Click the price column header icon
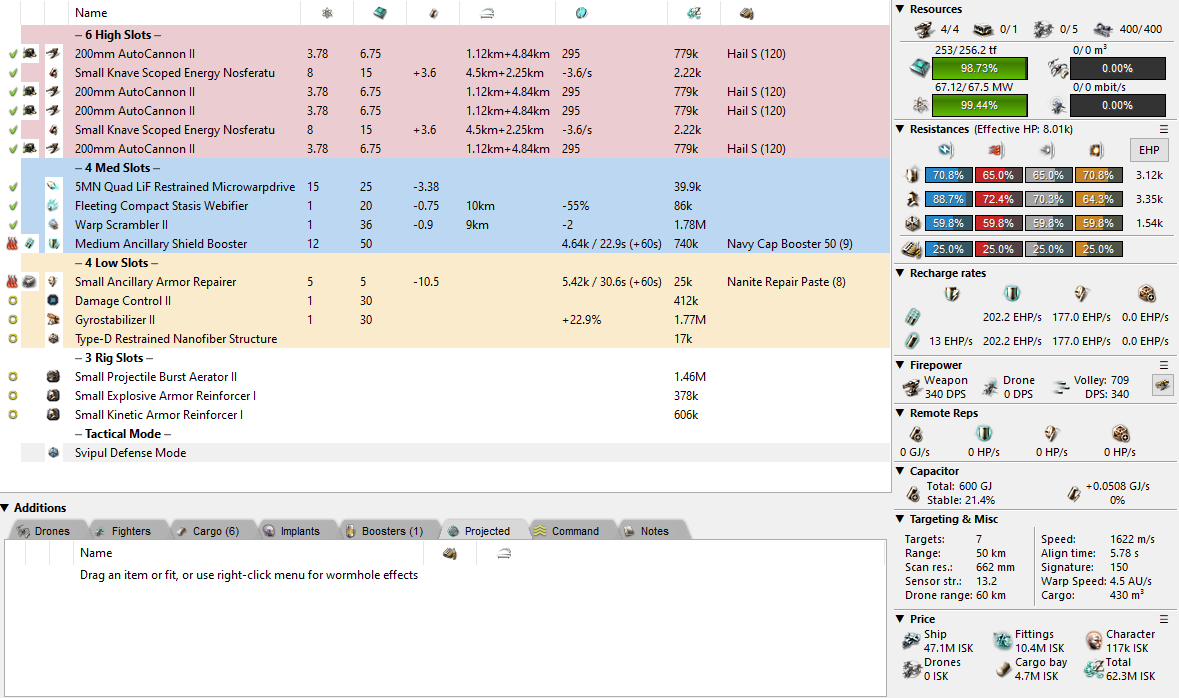Image resolution: width=1179 pixels, height=698 pixels. coord(694,13)
